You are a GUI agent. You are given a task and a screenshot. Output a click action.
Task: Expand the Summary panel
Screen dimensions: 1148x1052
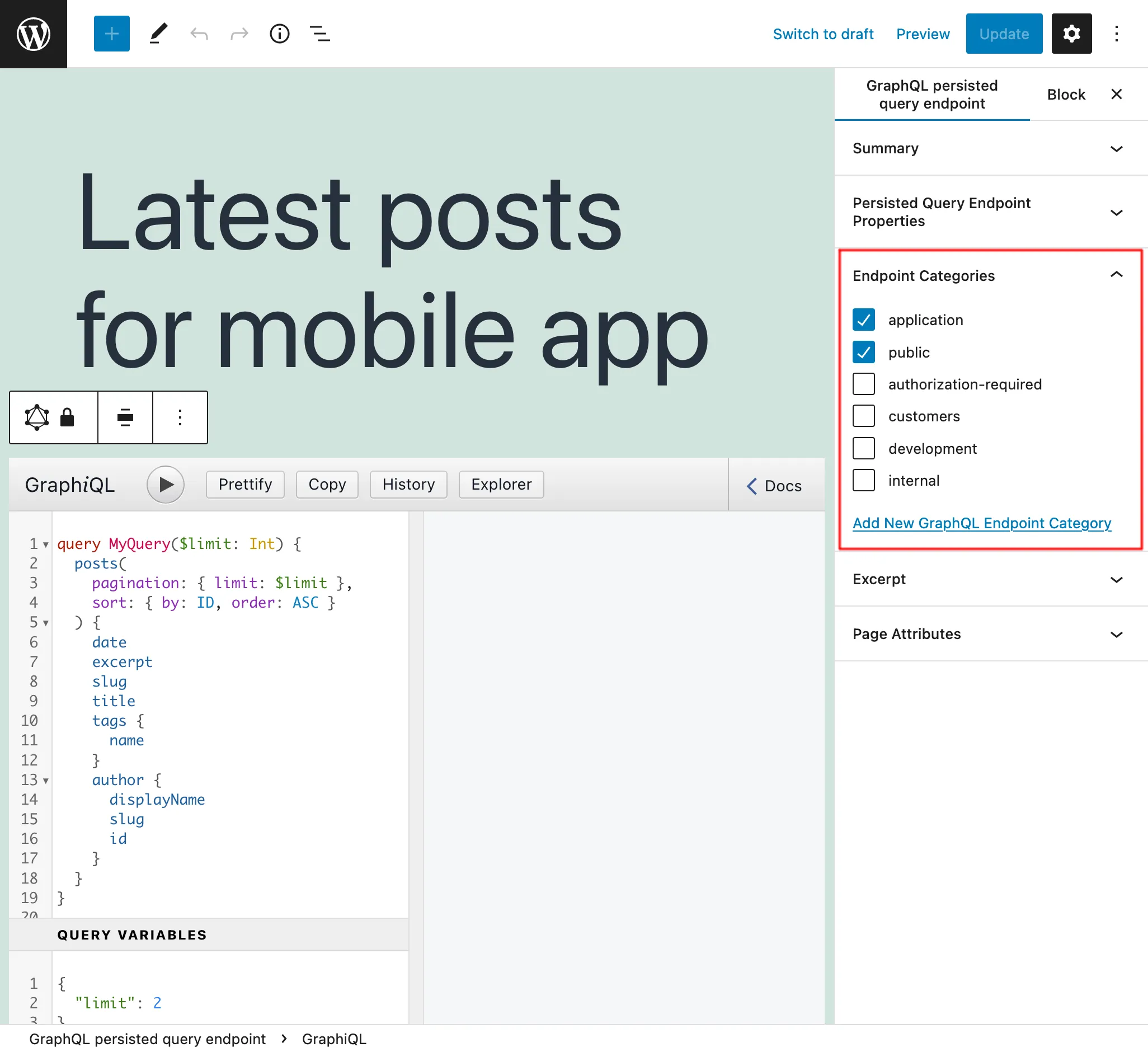(990, 149)
